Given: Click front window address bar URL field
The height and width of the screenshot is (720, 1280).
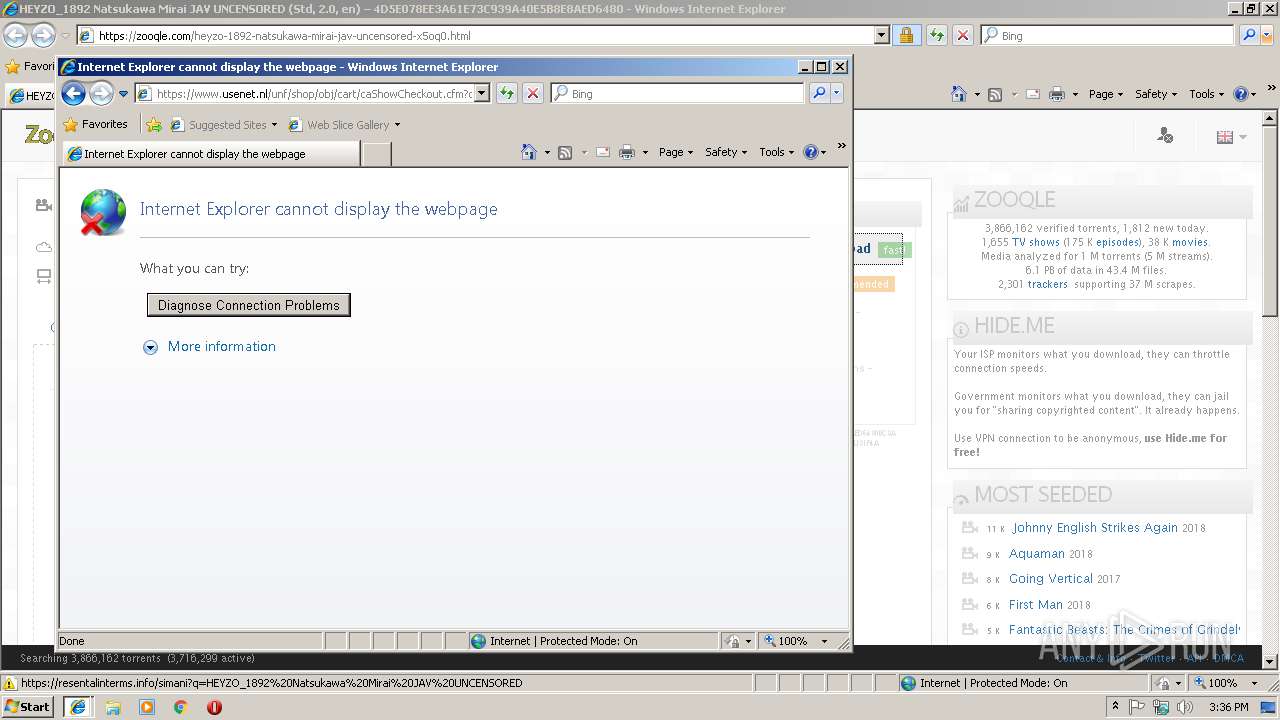Looking at the screenshot, I should (314, 93).
